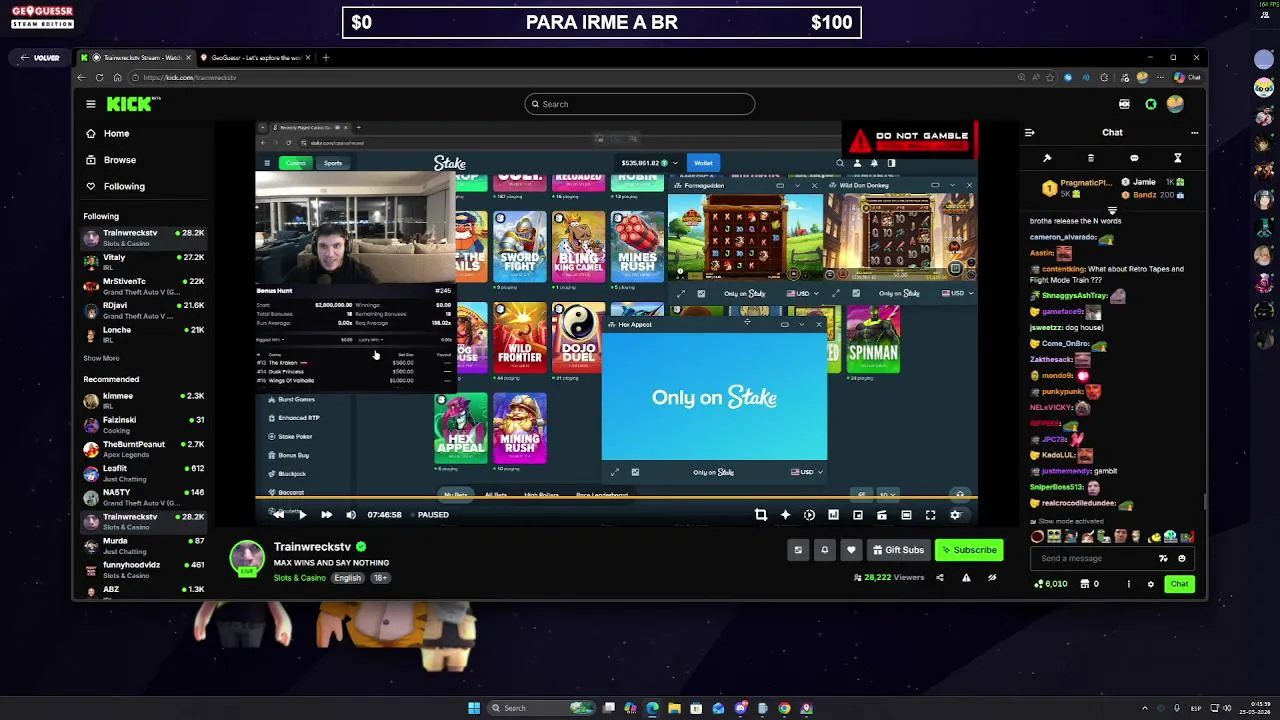Toggle picture-in-picture mode in player
Screen dimensions: 1280x720
[858, 515]
